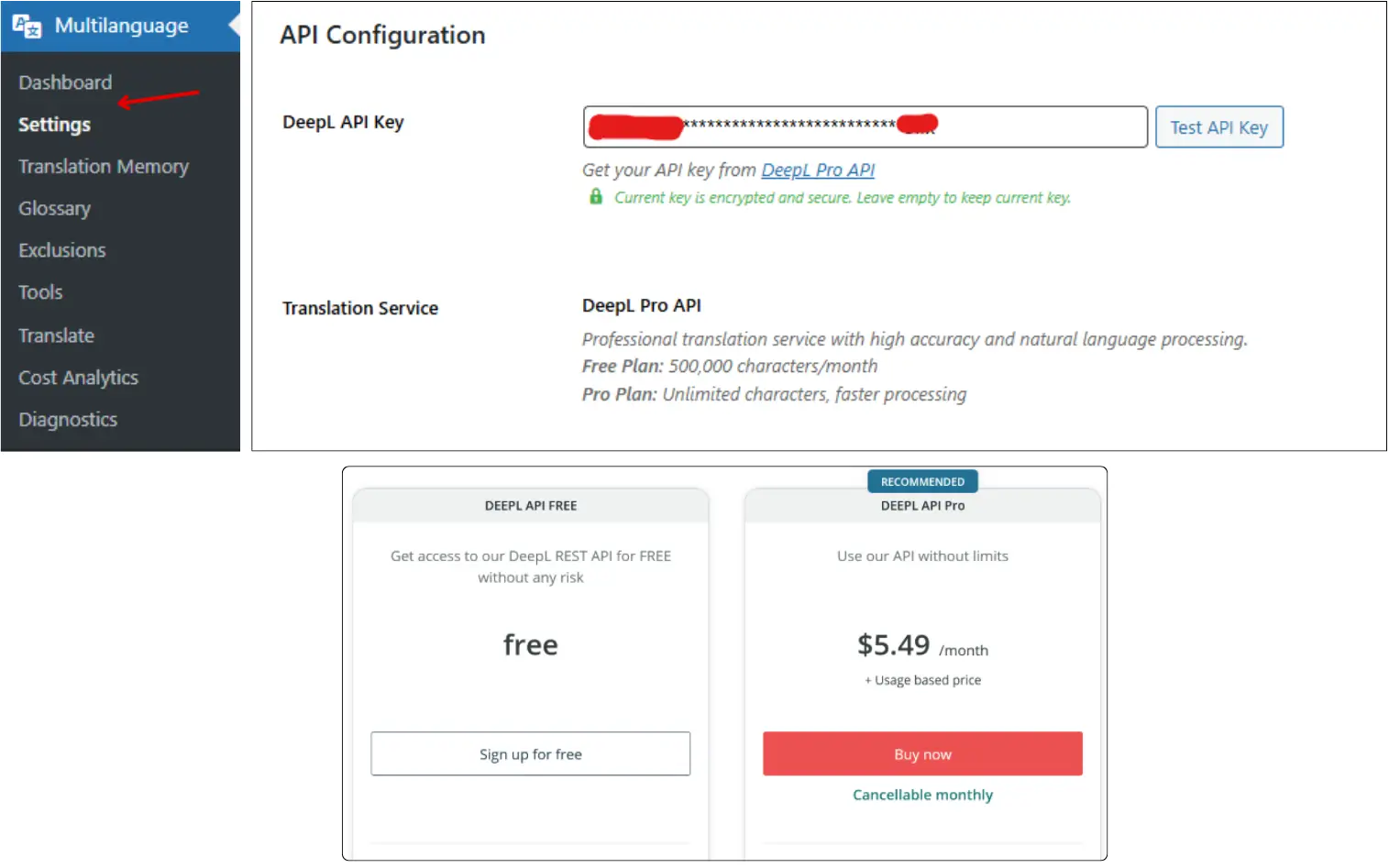Open the Cancellable monthly link
1389x868 pixels.
point(922,795)
